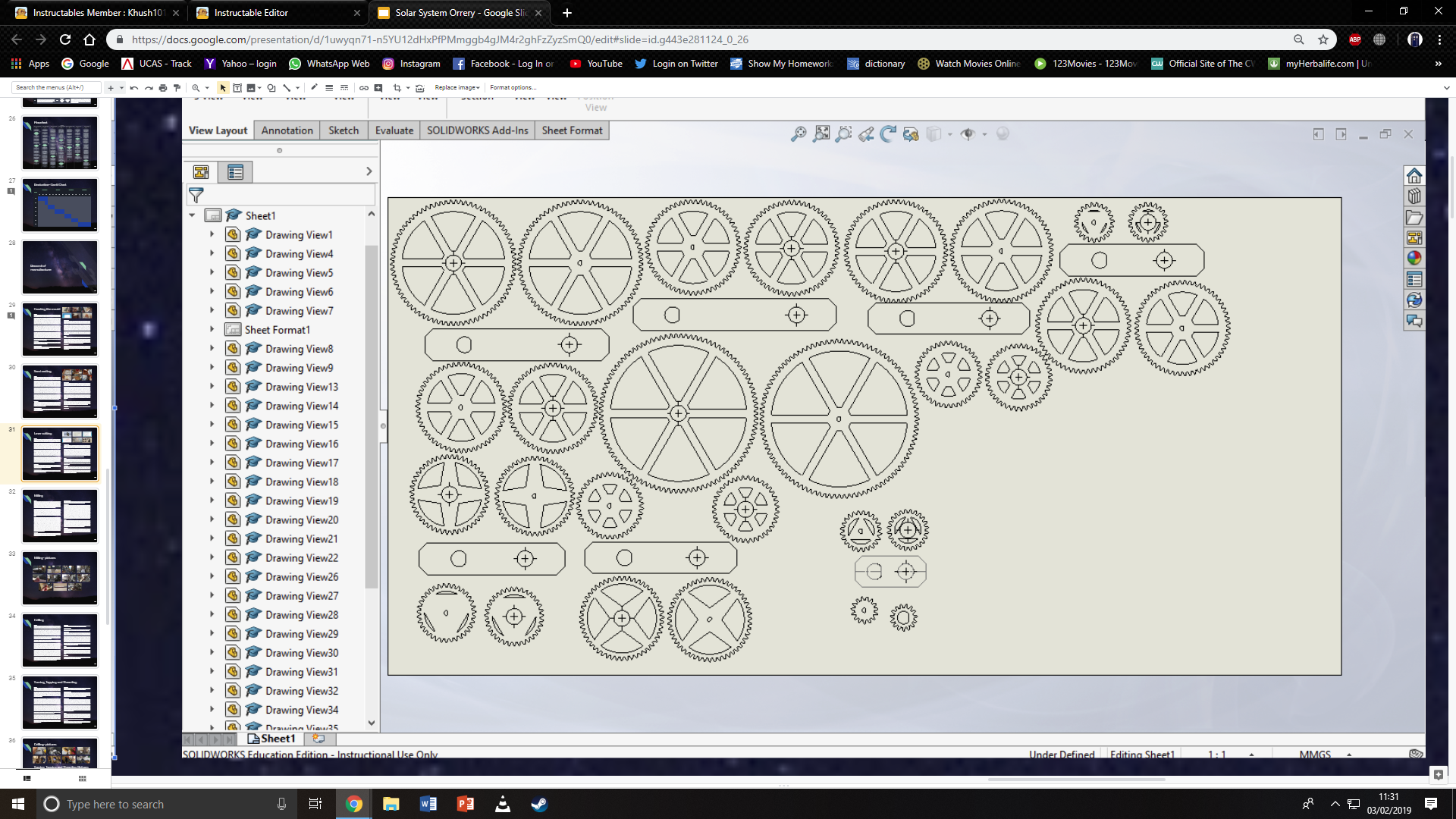
Task: Expand the bookmarks bar overflow chevron
Action: [x=1438, y=64]
